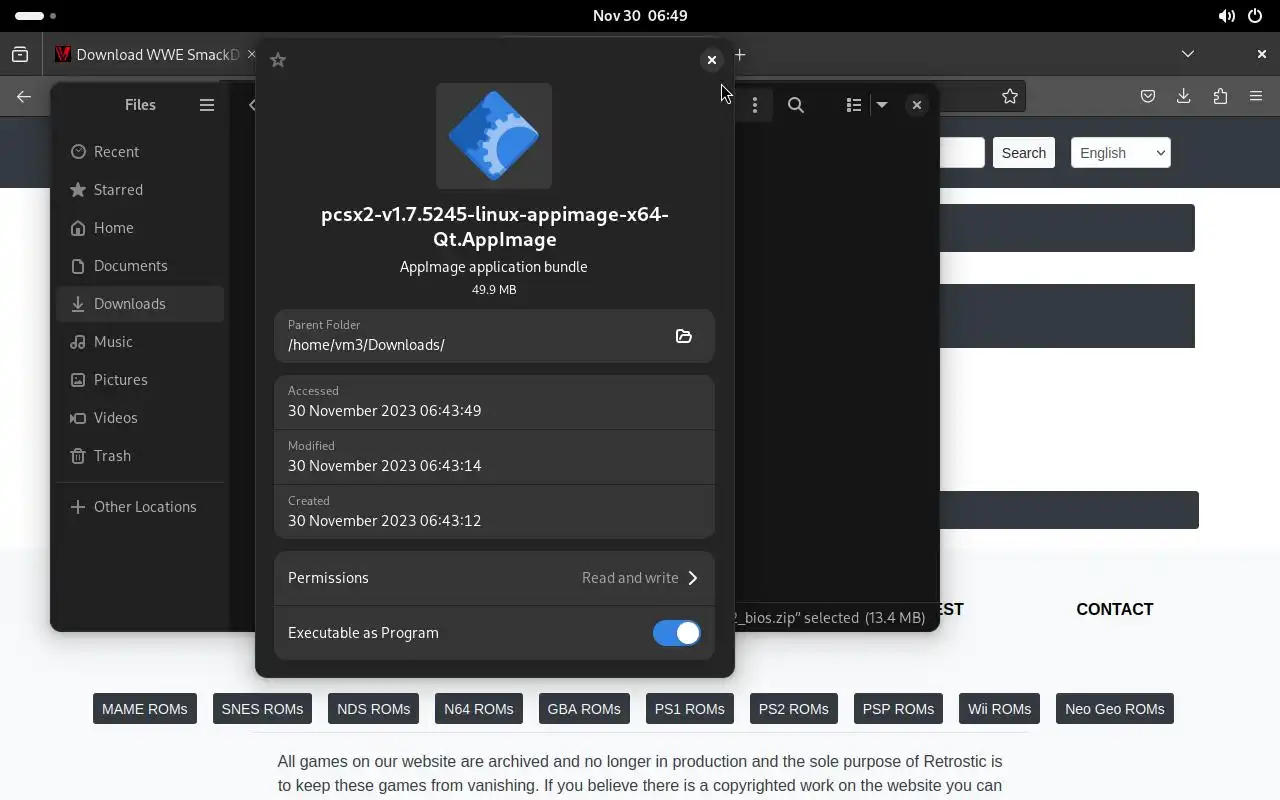
Task: Toggle Executable as Program switch
Action: [x=677, y=633]
